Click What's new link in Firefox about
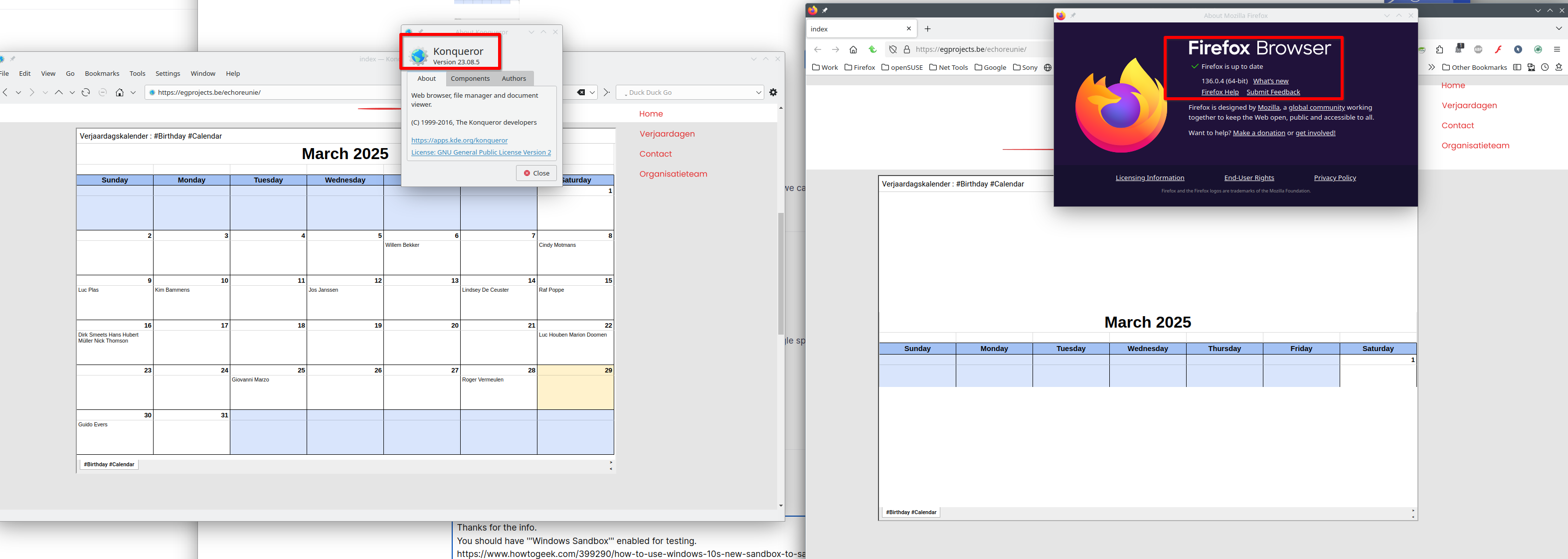This screenshot has width=1568, height=559. [1270, 81]
